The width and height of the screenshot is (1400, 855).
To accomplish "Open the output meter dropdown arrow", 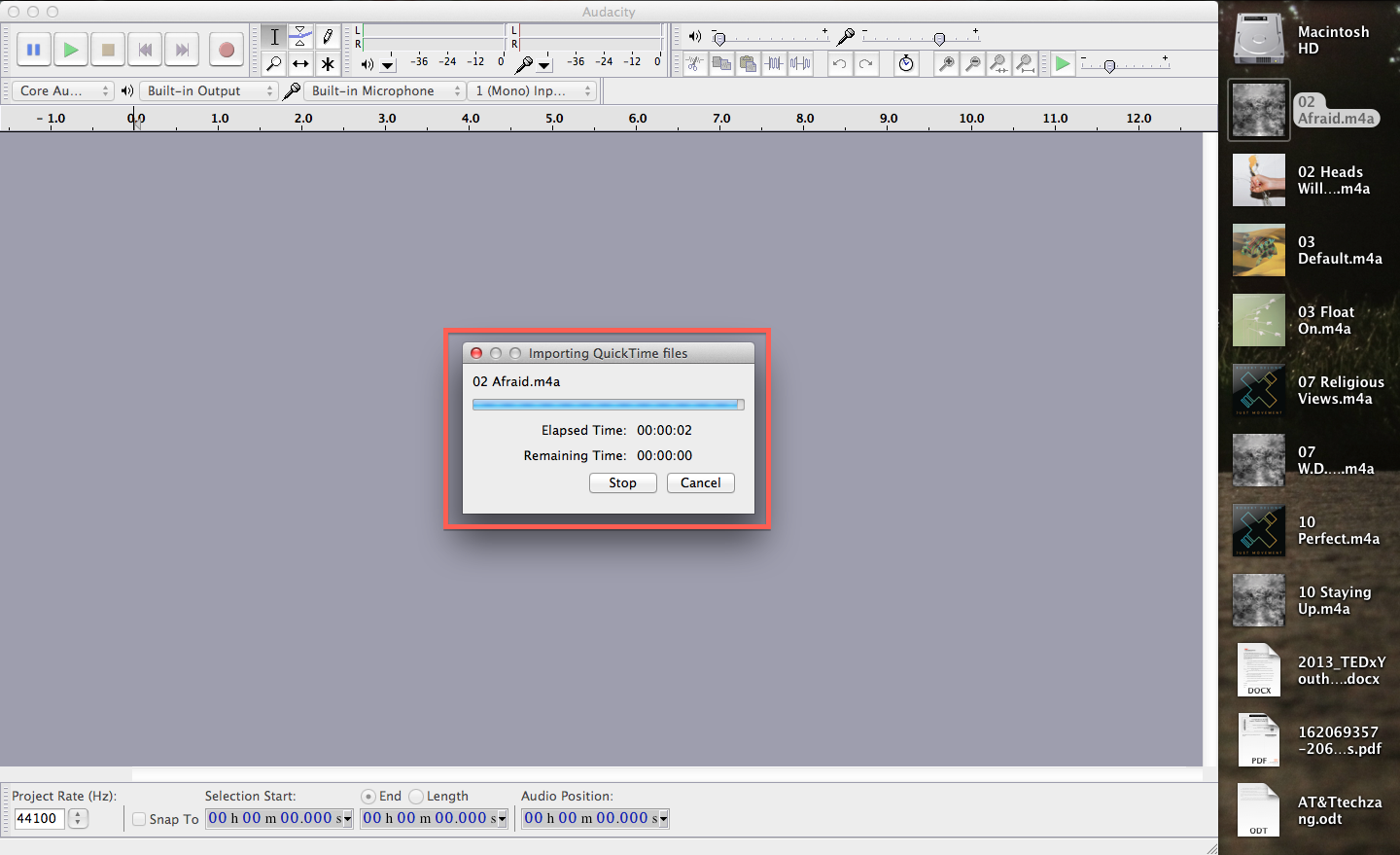I will [x=388, y=65].
